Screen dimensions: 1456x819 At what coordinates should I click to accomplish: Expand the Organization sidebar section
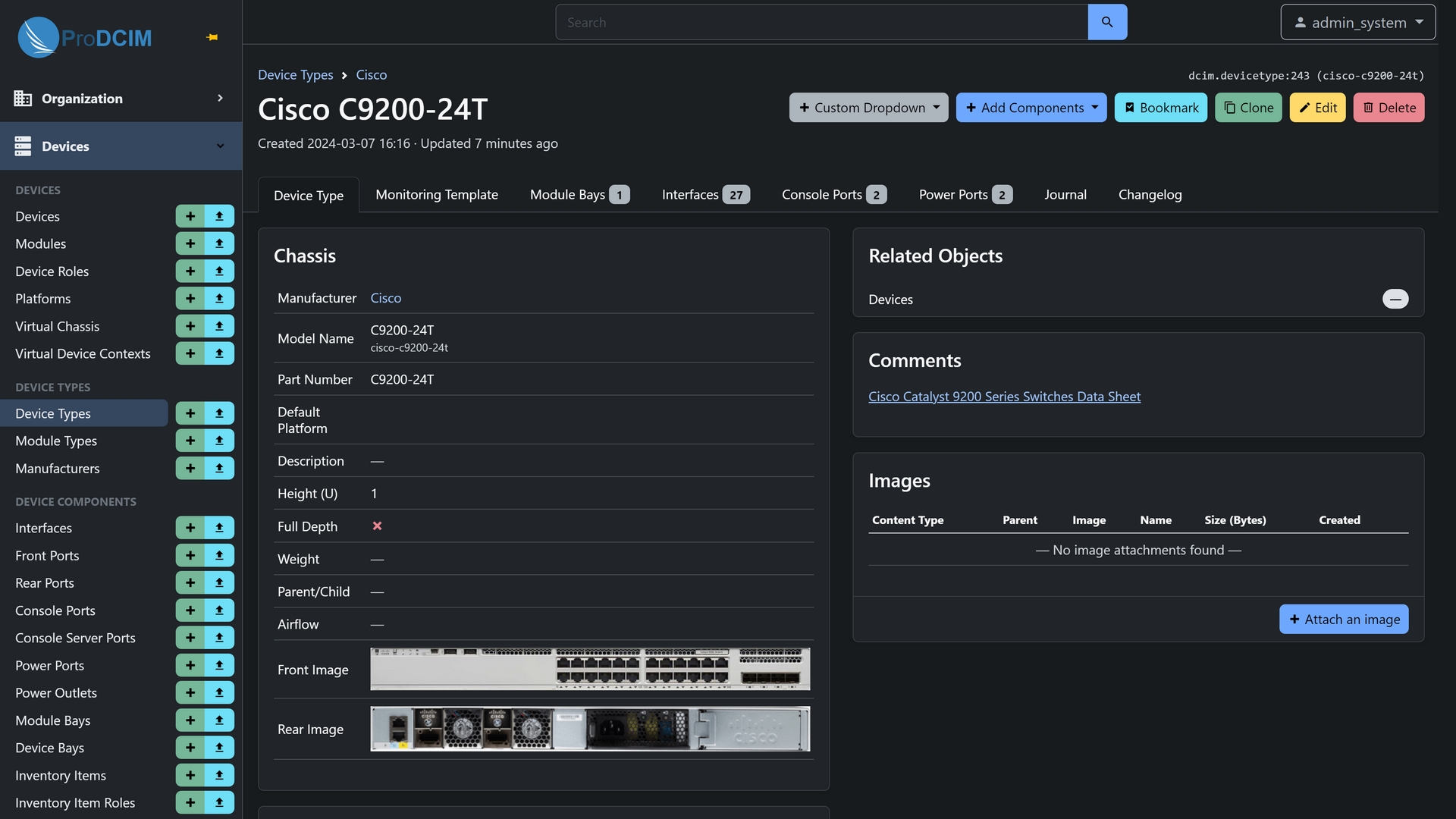(x=121, y=99)
